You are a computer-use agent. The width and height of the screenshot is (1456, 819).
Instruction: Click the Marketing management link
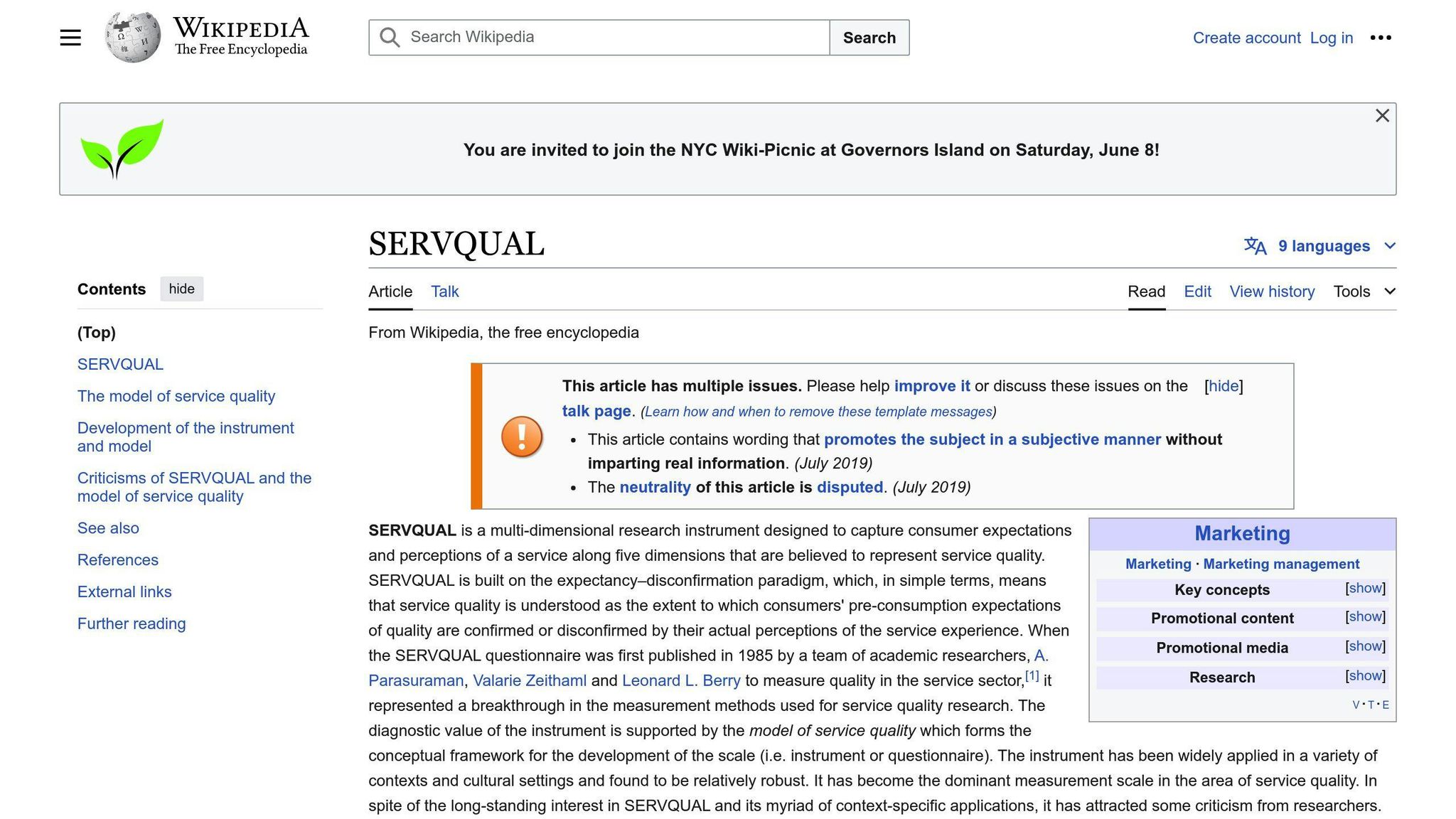tap(1281, 564)
